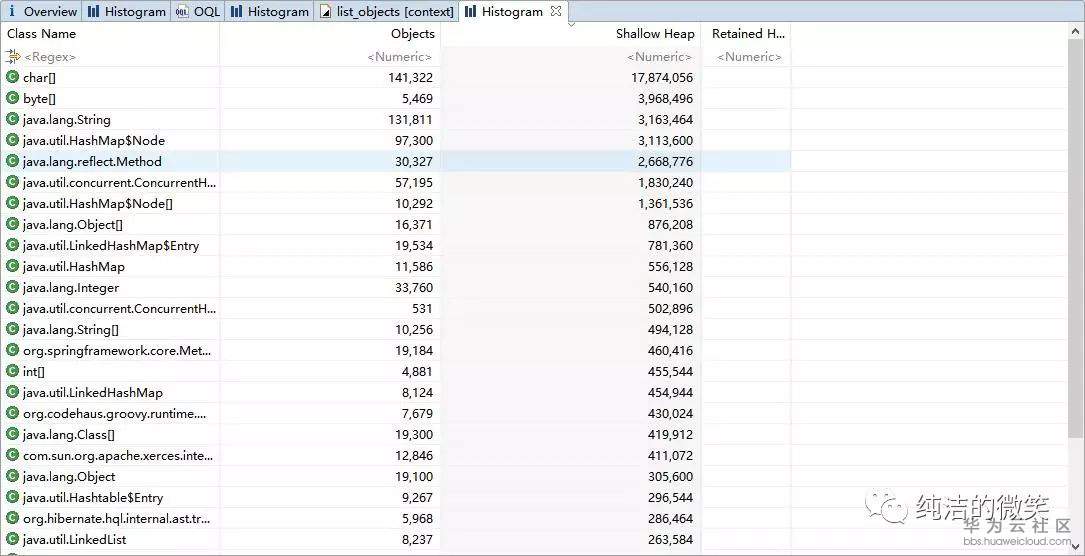Click the shallow heap value 2,668,776
Screen dimensions: 1085x556
665,161
